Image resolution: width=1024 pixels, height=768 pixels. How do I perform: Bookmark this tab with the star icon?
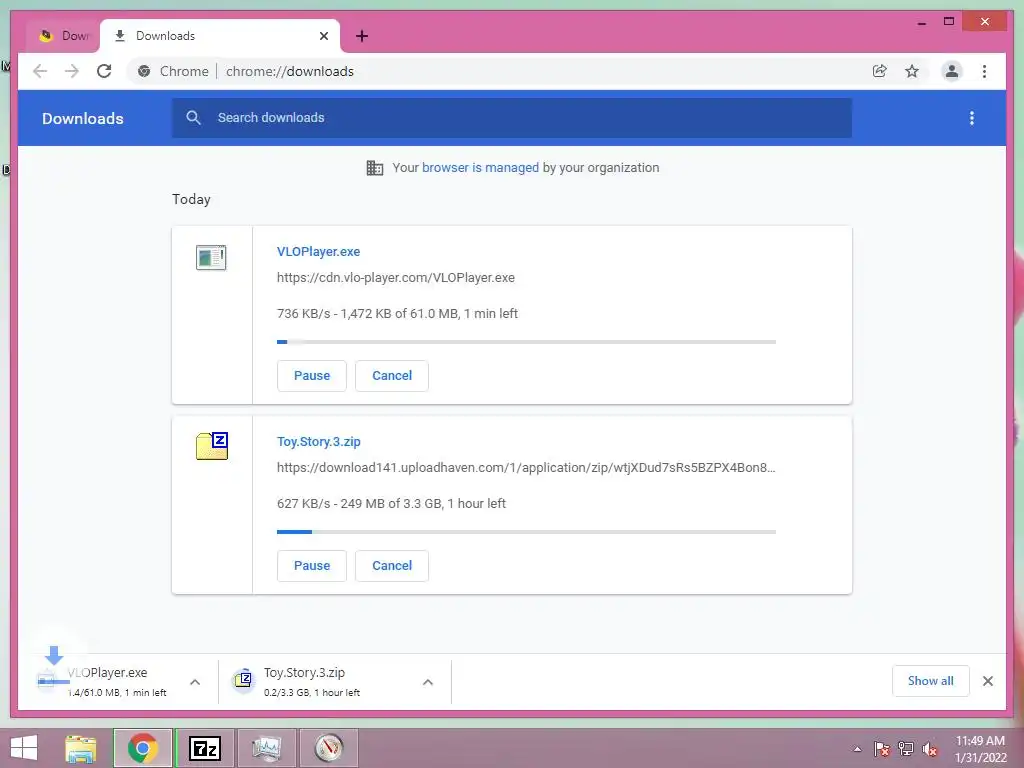tap(912, 71)
